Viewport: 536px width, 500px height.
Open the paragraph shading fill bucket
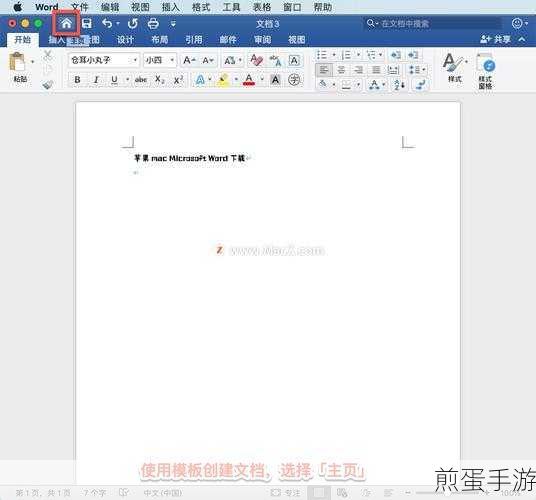click(323, 84)
